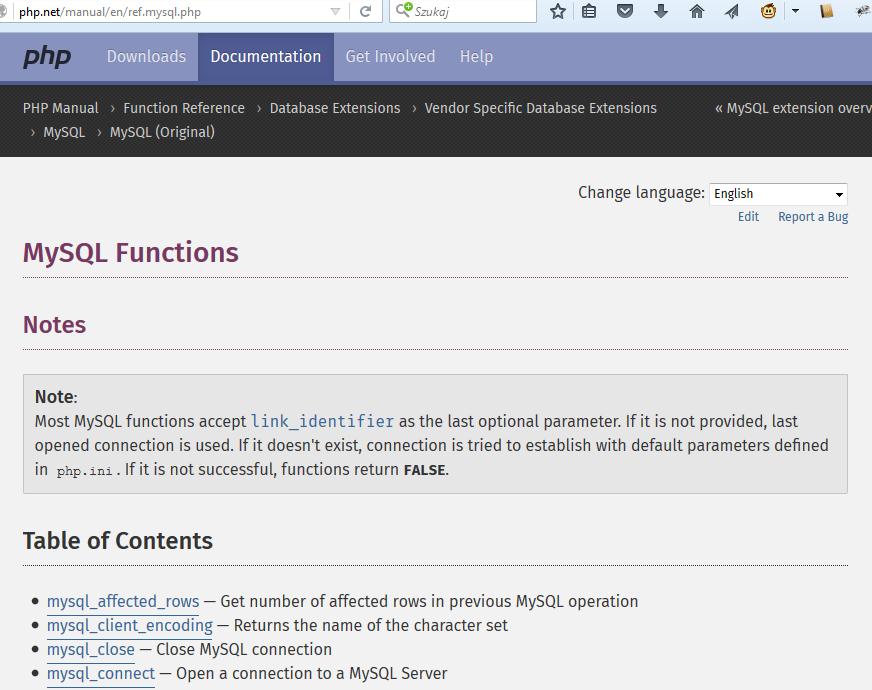The width and height of the screenshot is (872, 690).
Task: Open the small dropdown arrow next to monkey icon
Action: click(x=796, y=11)
